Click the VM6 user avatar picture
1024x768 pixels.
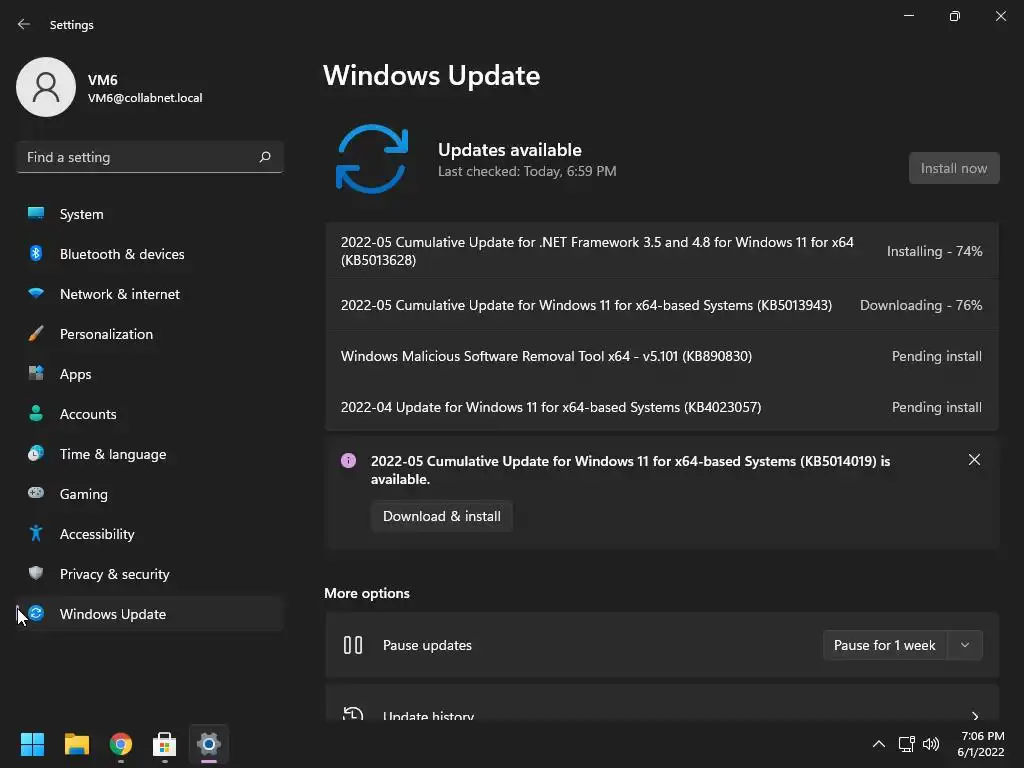46,87
